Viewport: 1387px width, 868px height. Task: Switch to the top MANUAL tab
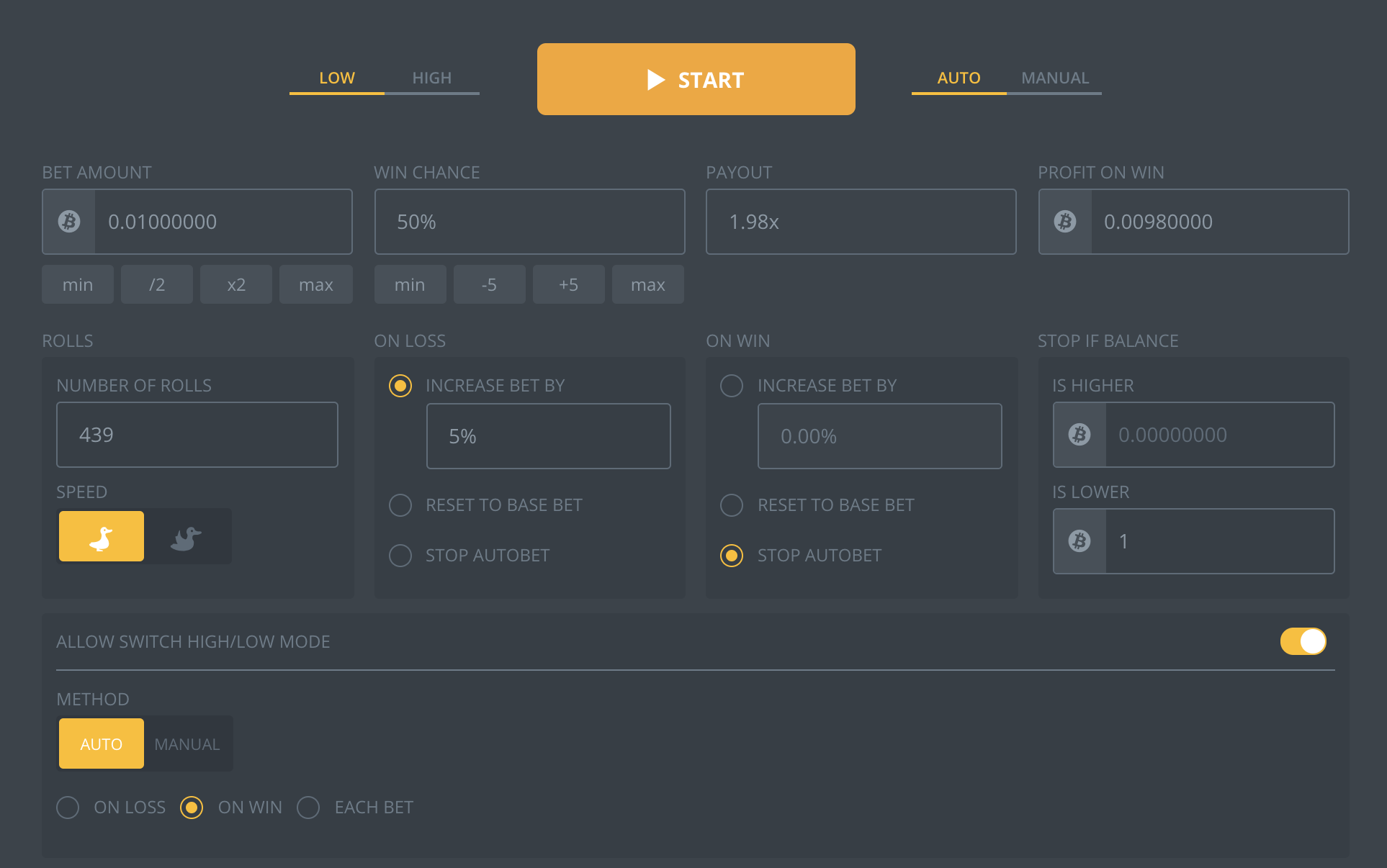coord(1055,78)
